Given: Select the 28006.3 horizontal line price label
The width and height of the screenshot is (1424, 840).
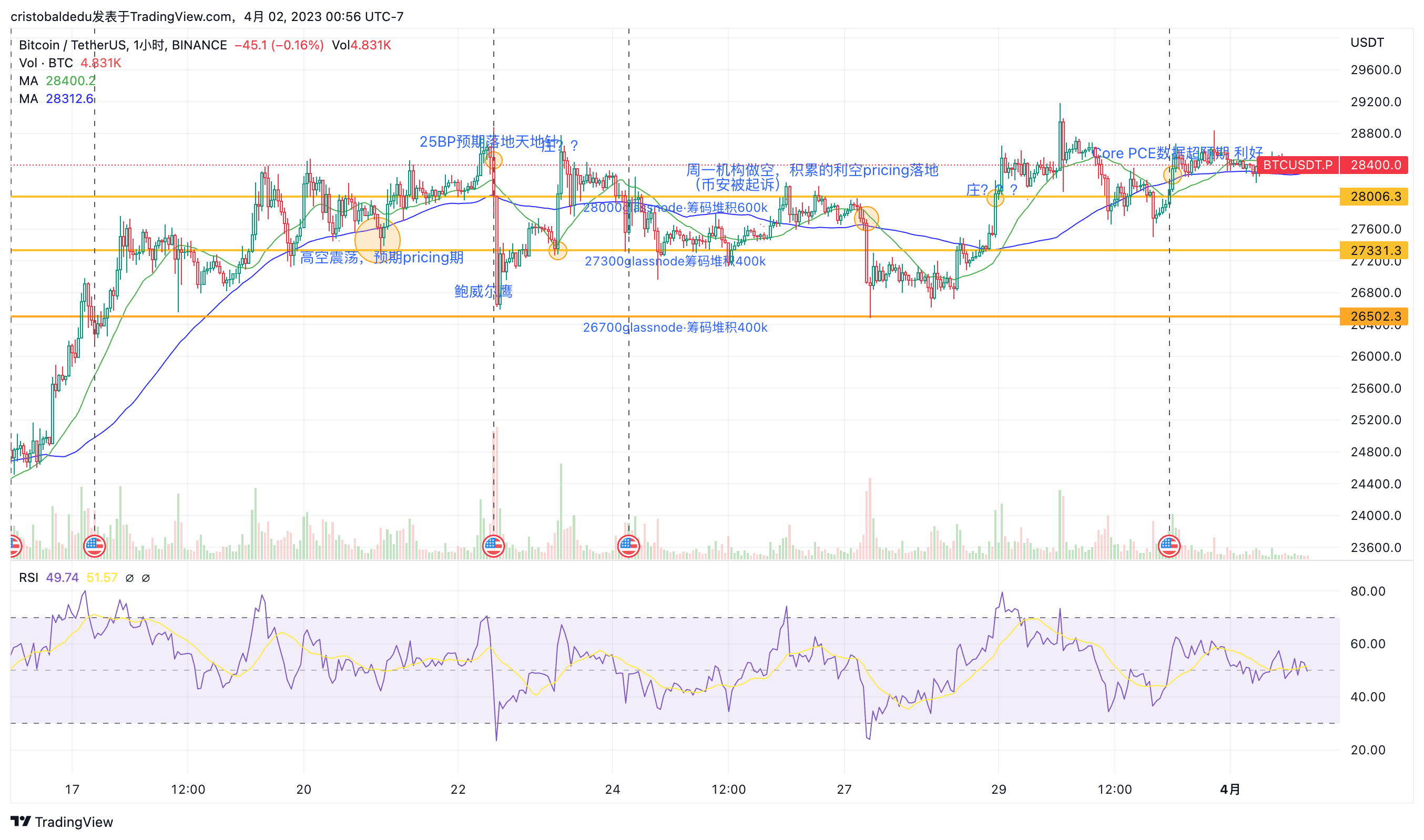Looking at the screenshot, I should pos(1374,197).
